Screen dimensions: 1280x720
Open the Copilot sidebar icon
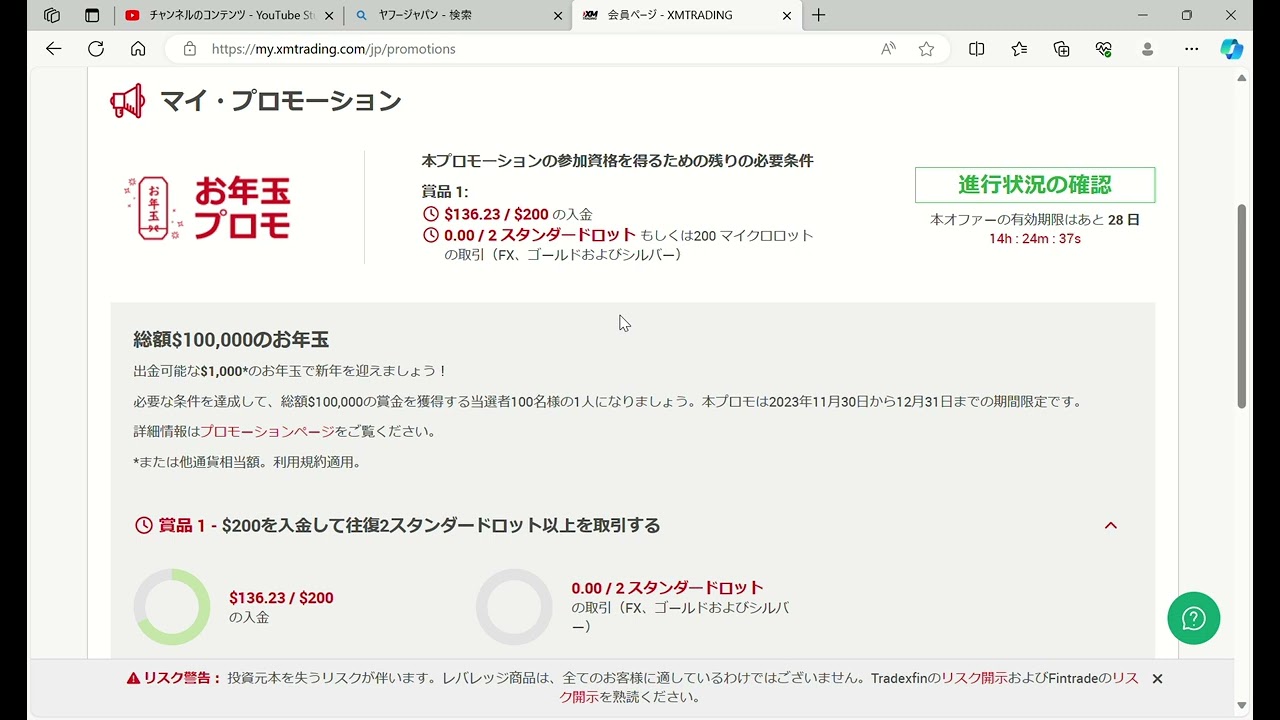[x=1231, y=49]
